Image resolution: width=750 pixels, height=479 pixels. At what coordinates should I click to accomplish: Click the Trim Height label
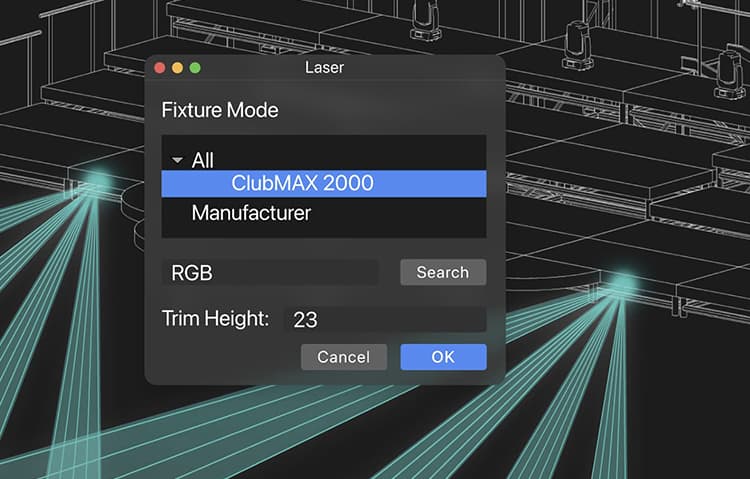pos(215,319)
